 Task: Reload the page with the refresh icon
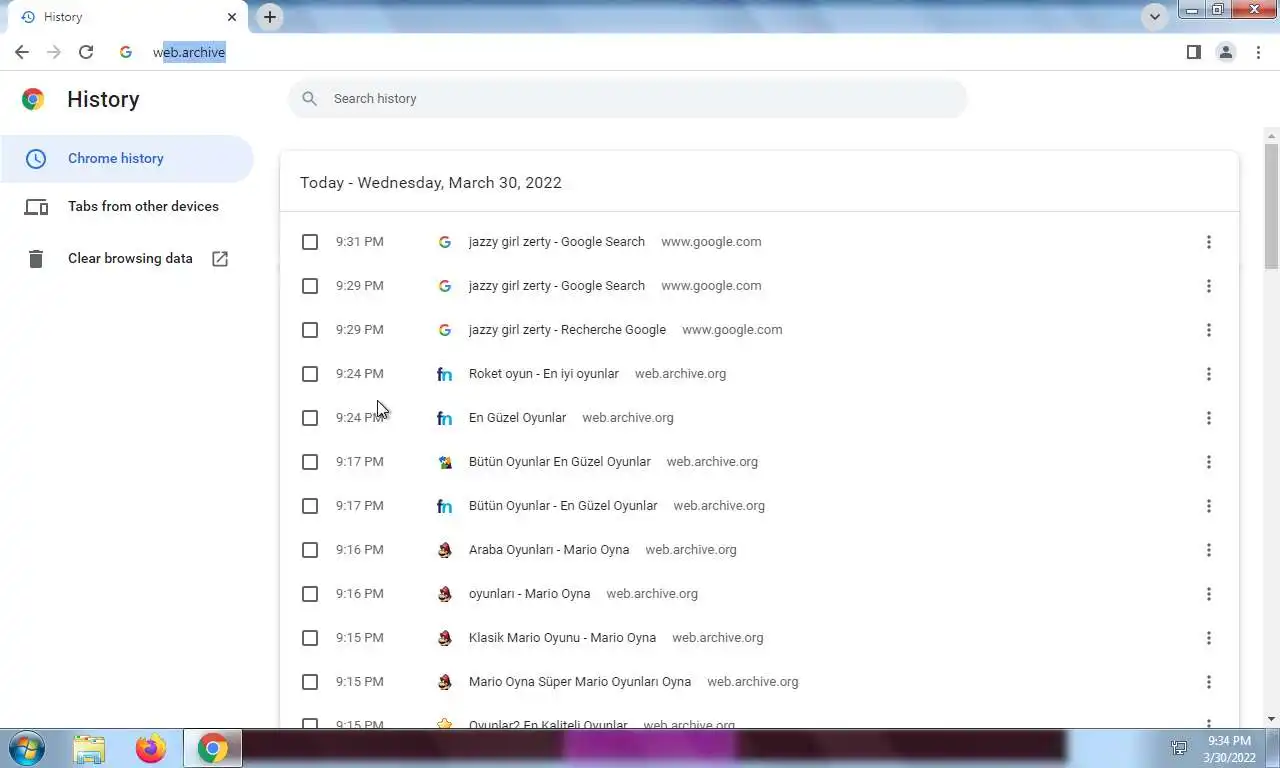pos(86,52)
